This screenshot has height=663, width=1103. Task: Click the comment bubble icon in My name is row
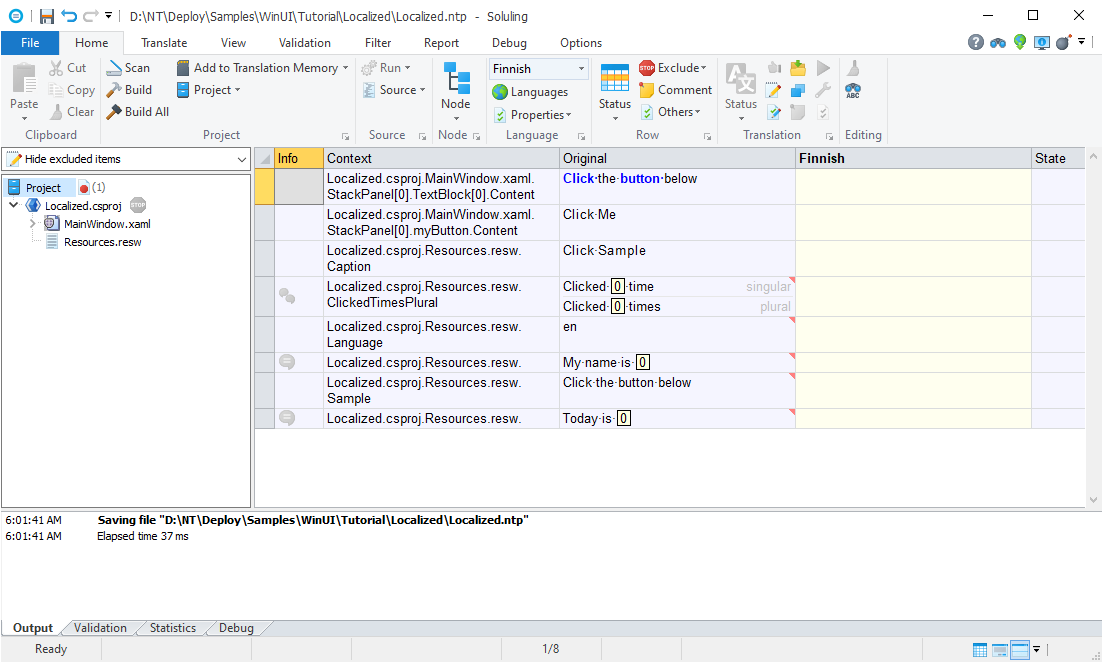(x=287, y=362)
